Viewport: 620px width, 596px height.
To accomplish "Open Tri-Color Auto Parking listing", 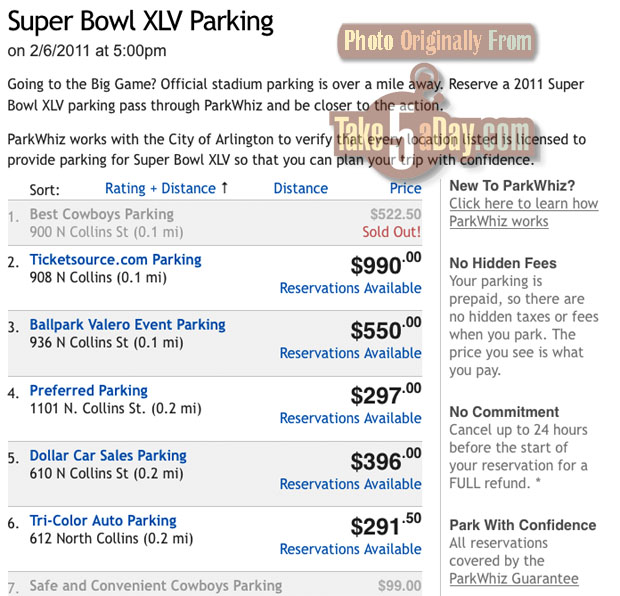I will 103,521.
